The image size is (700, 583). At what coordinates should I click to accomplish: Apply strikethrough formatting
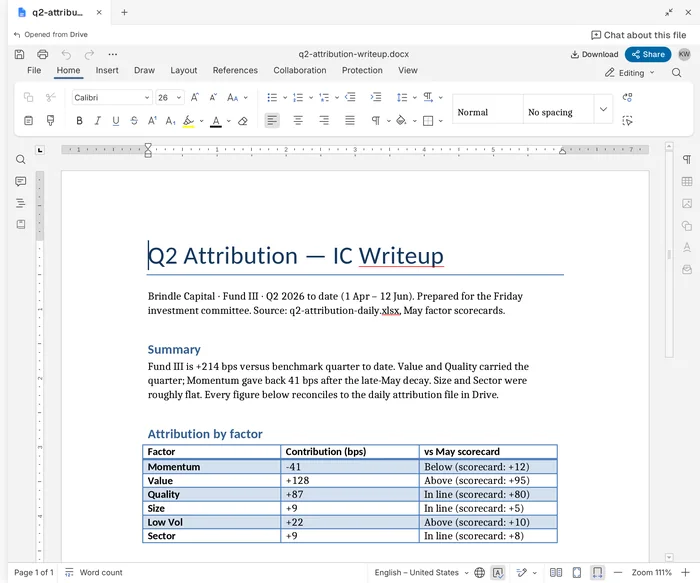pyautogui.click(x=134, y=121)
